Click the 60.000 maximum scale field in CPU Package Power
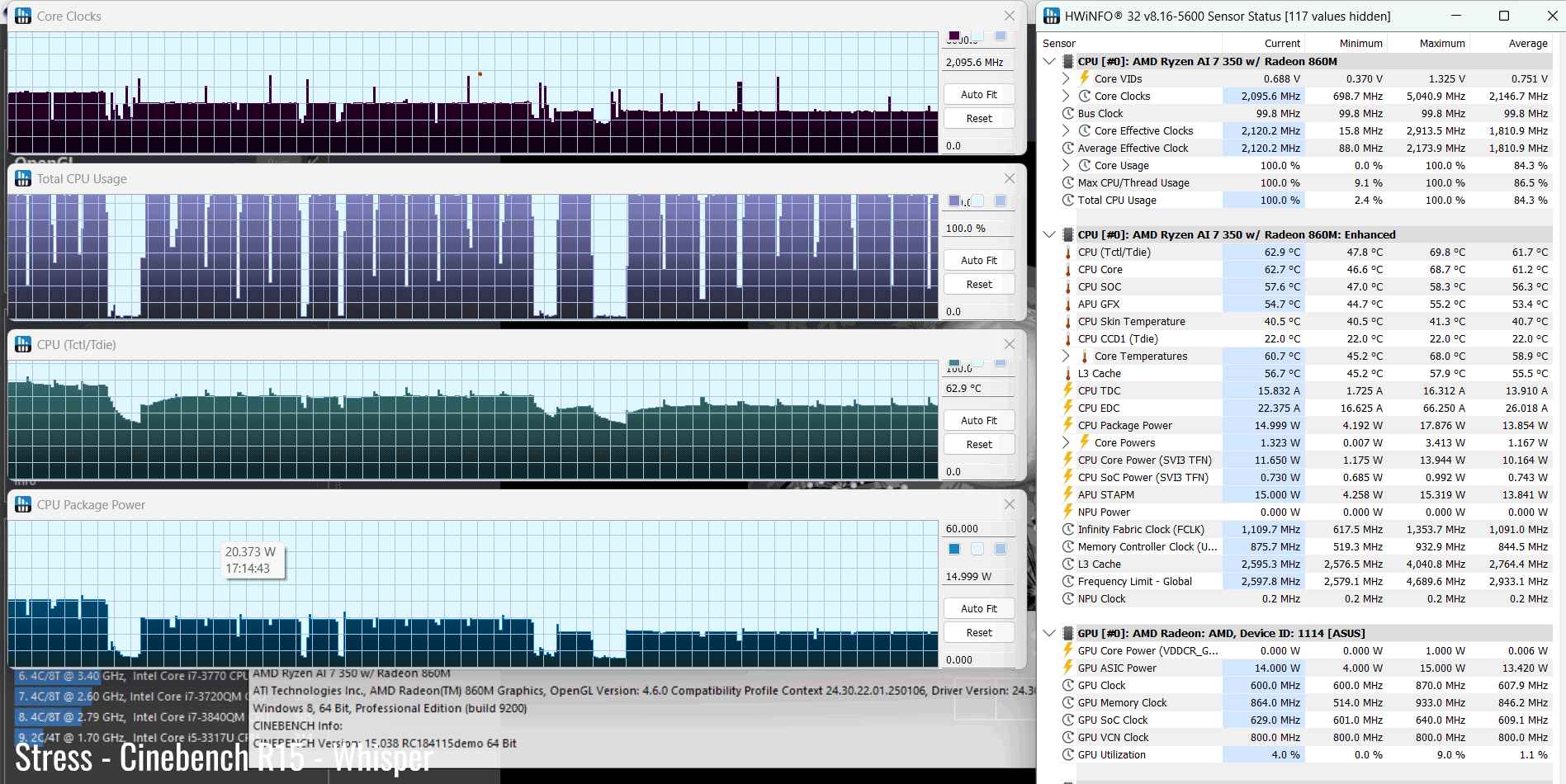Viewport: 1566px width, 784px height. (979, 529)
